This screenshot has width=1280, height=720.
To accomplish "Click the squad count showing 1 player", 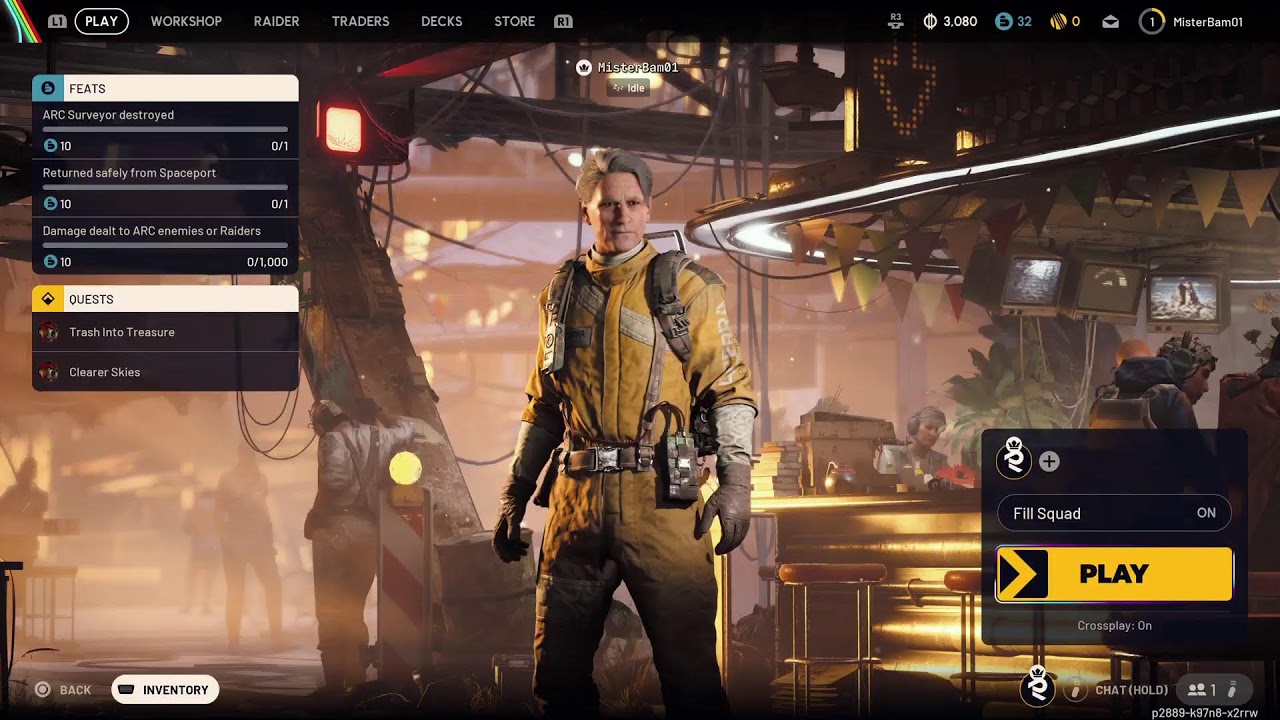I will click(1201, 690).
